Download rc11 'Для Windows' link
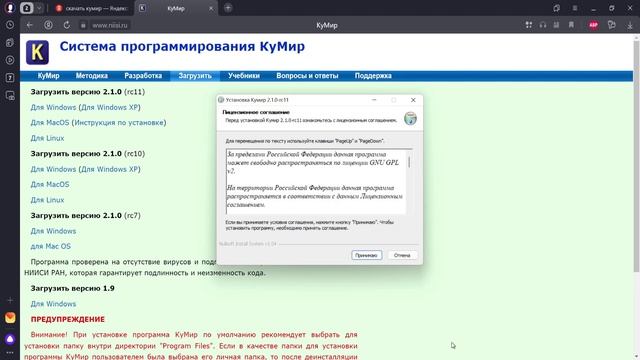The height and width of the screenshot is (360, 640). point(53,107)
